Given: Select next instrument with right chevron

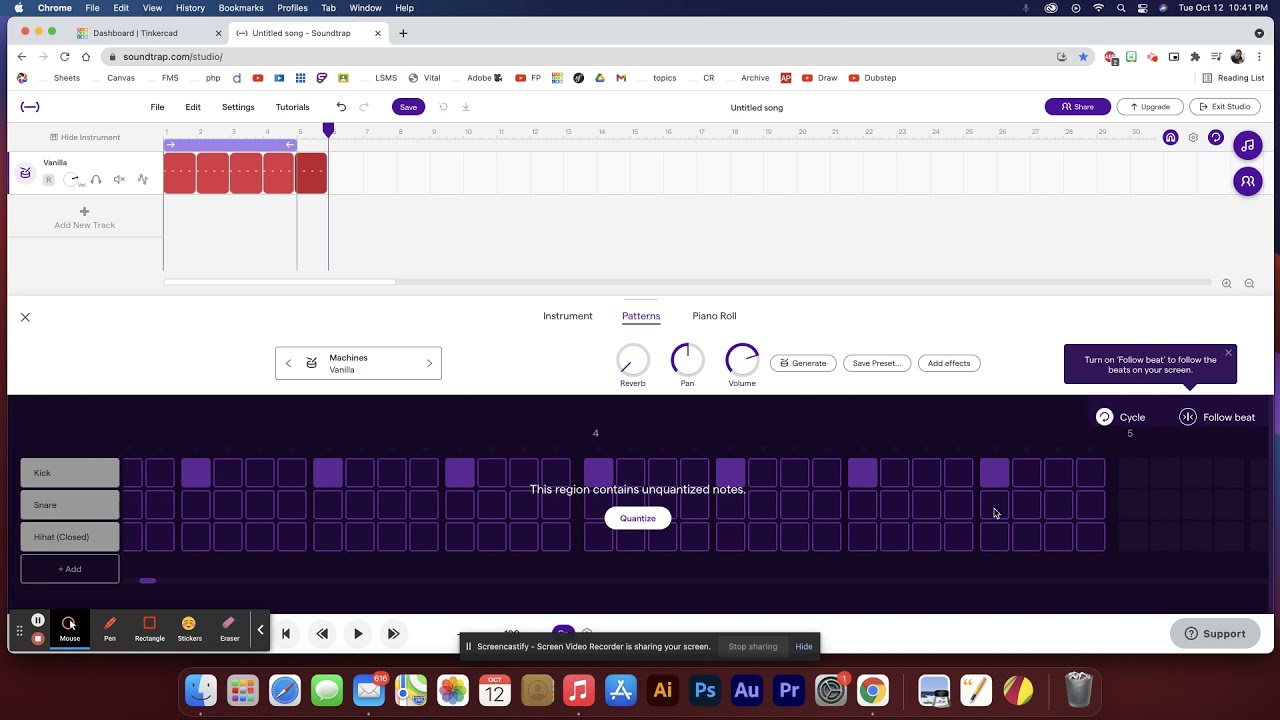Looking at the screenshot, I should tap(430, 363).
